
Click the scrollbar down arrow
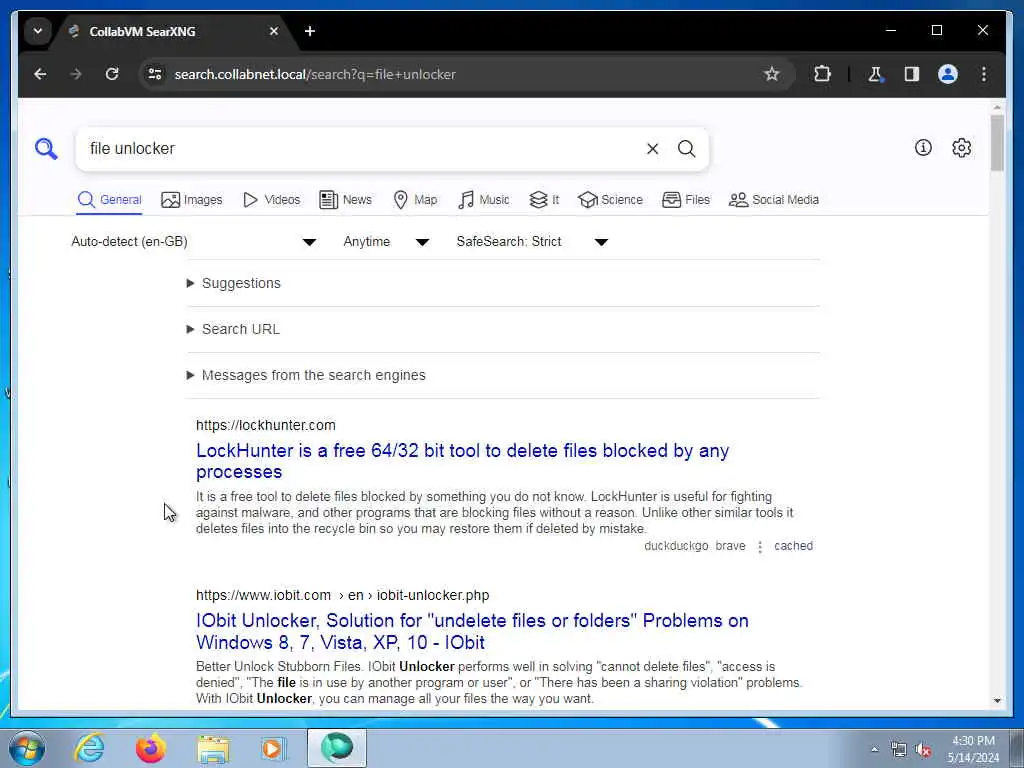(x=997, y=701)
